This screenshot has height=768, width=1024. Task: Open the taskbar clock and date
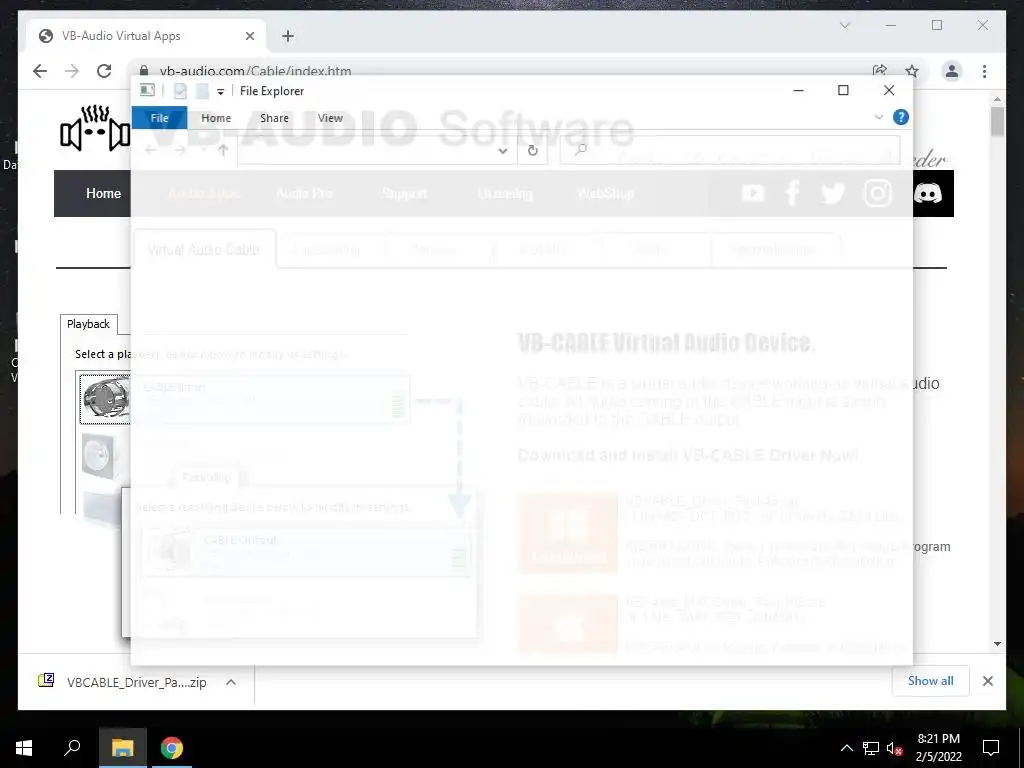click(938, 748)
